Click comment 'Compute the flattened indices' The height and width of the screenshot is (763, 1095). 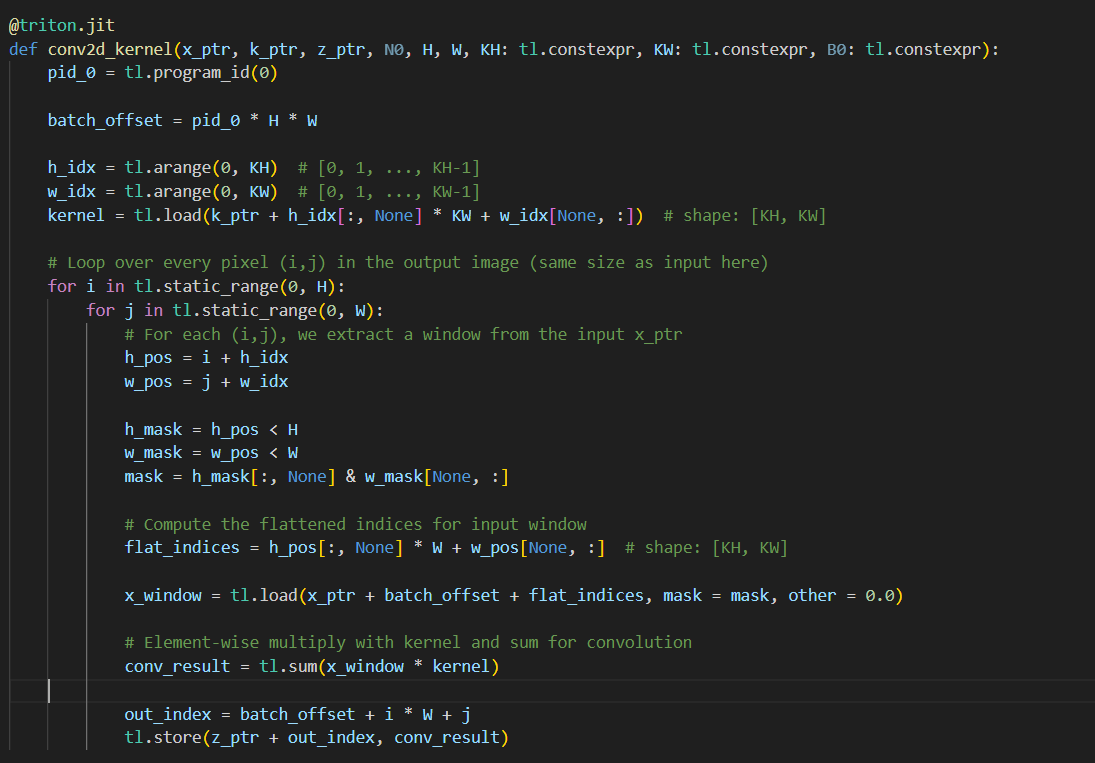(355, 524)
